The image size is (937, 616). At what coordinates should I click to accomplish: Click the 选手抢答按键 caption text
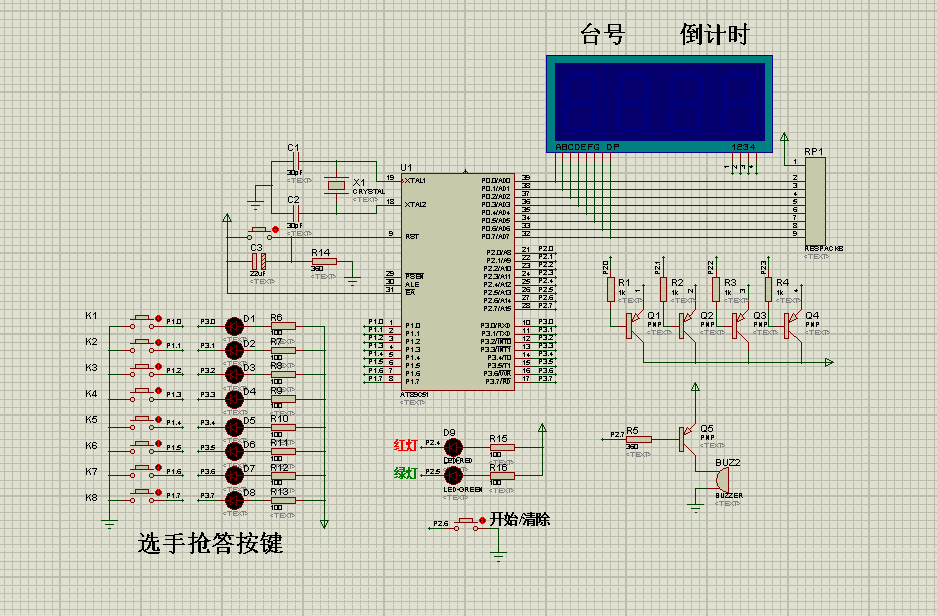[x=210, y=543]
